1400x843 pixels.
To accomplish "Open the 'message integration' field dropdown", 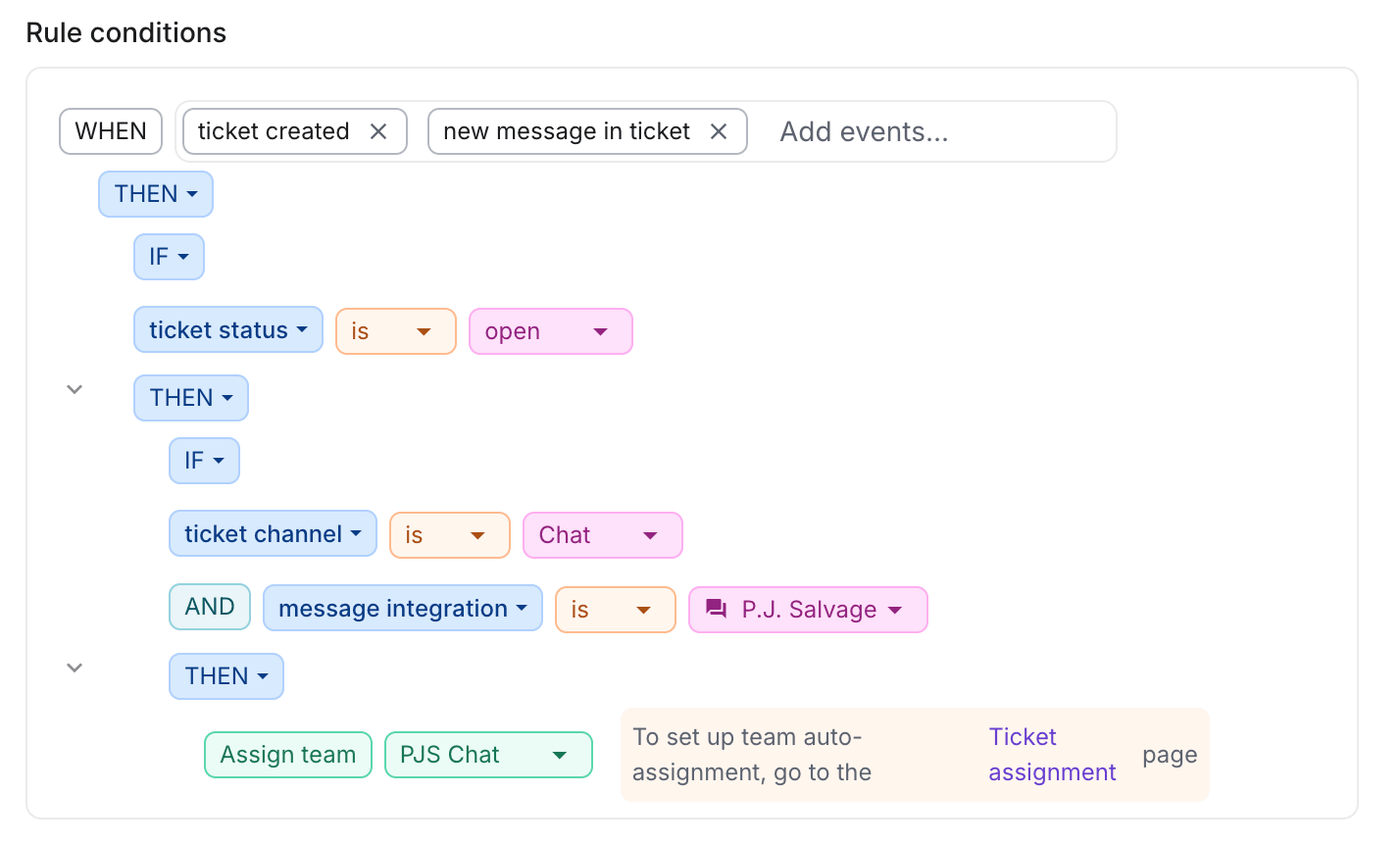I will point(403,609).
